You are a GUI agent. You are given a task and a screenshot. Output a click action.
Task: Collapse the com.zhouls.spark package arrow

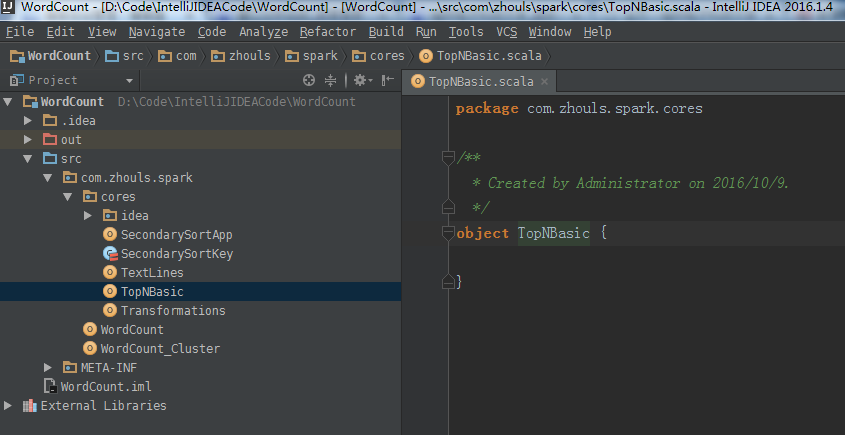[47, 177]
